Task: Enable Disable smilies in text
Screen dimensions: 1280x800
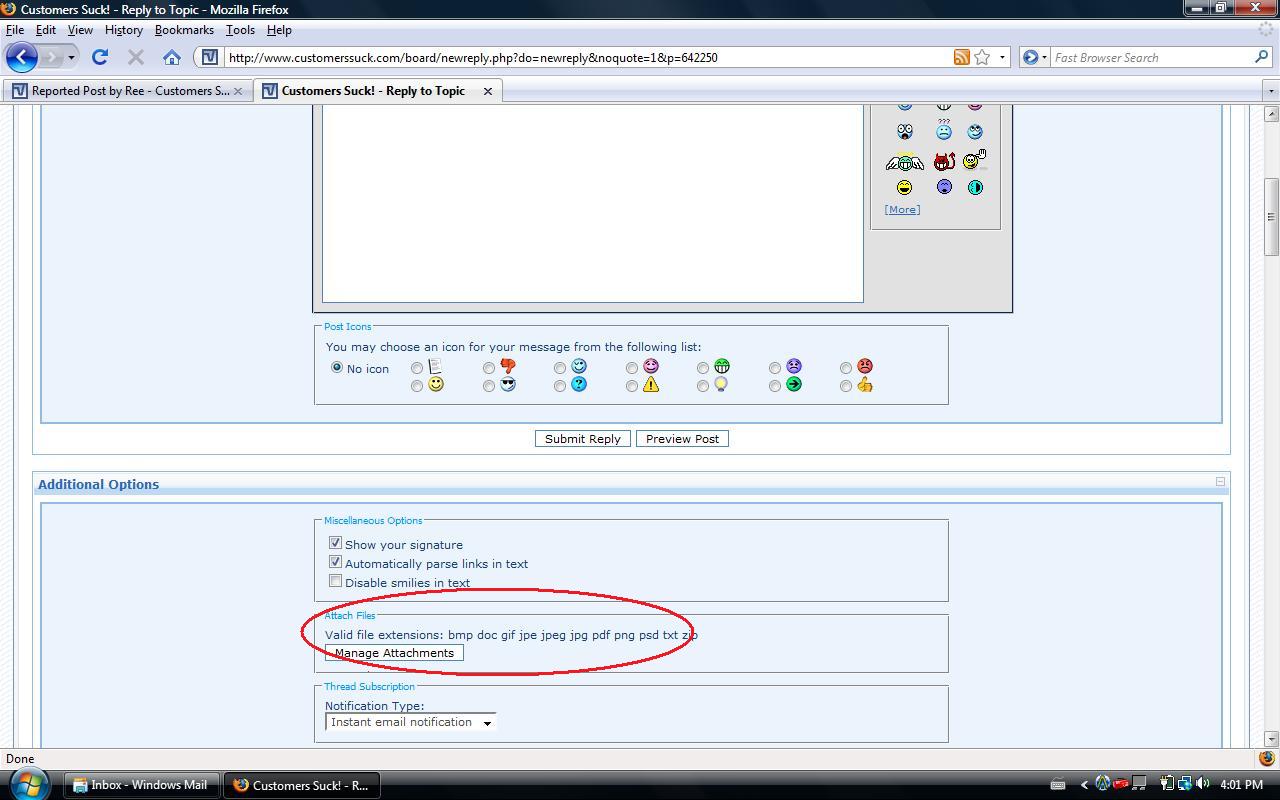Action: tap(336, 581)
